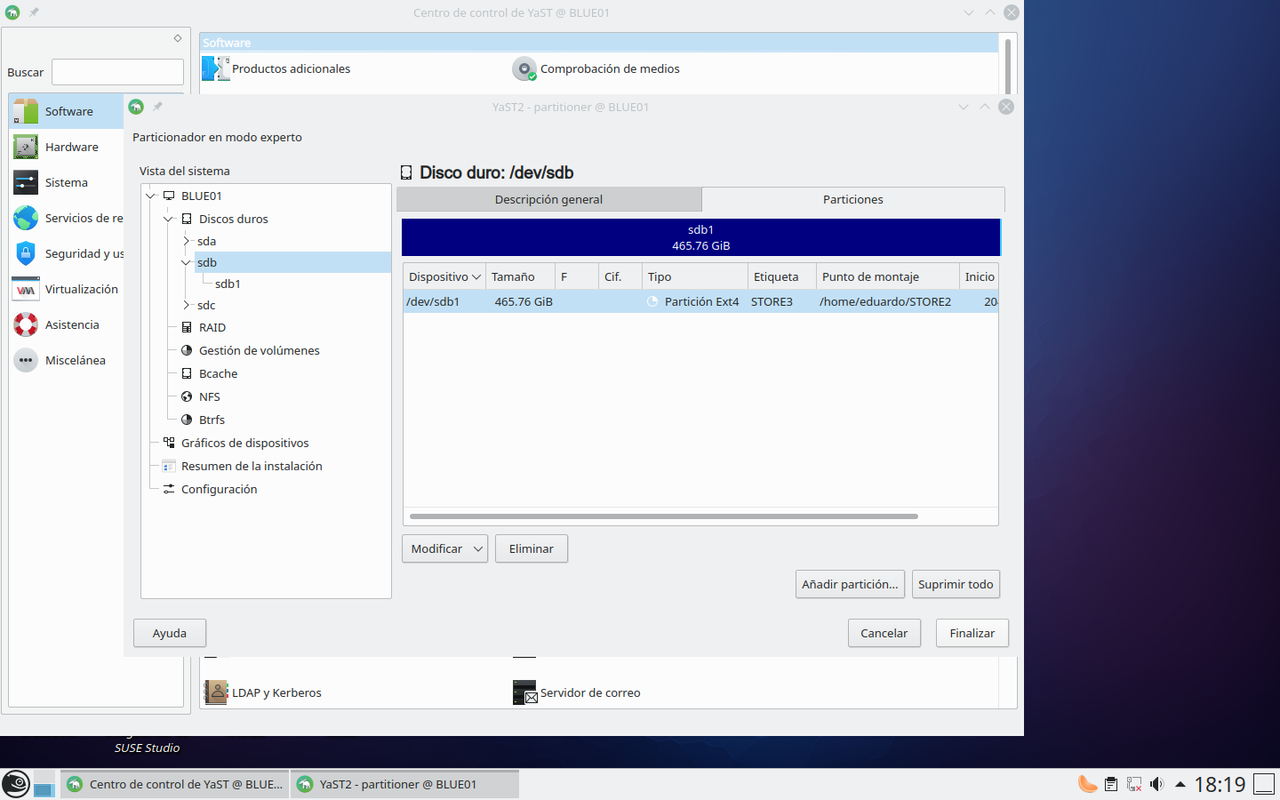Viewport: 1280px width, 800px height.
Task: Open the Sistema category icon
Action: tap(25, 182)
